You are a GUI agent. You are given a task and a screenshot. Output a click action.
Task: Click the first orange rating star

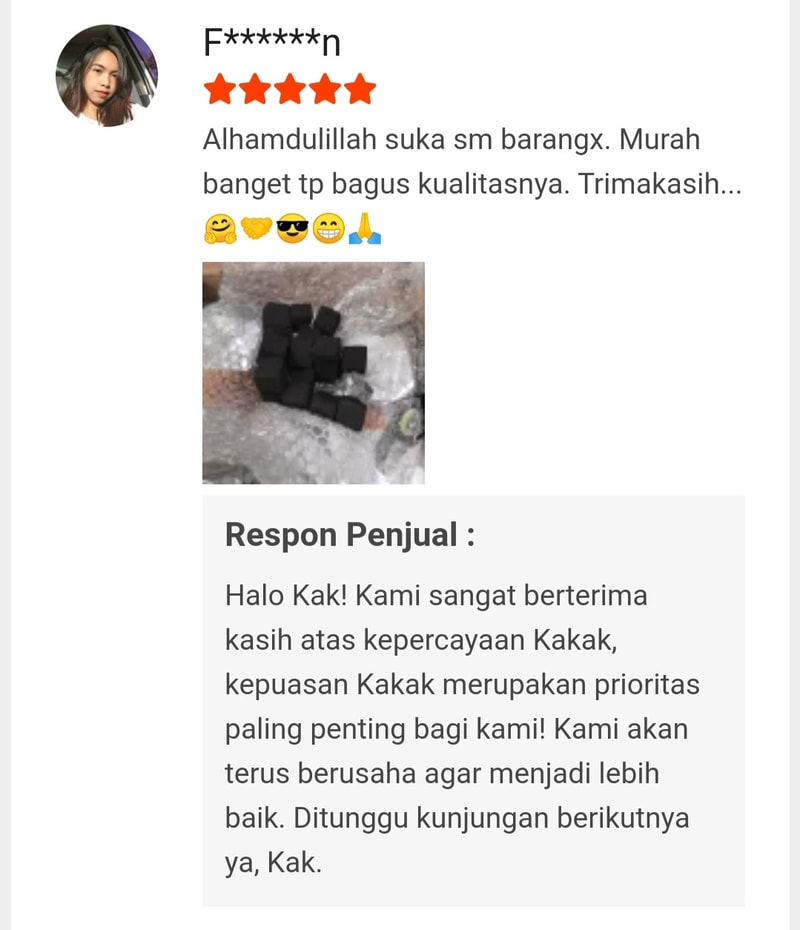[x=219, y=90]
